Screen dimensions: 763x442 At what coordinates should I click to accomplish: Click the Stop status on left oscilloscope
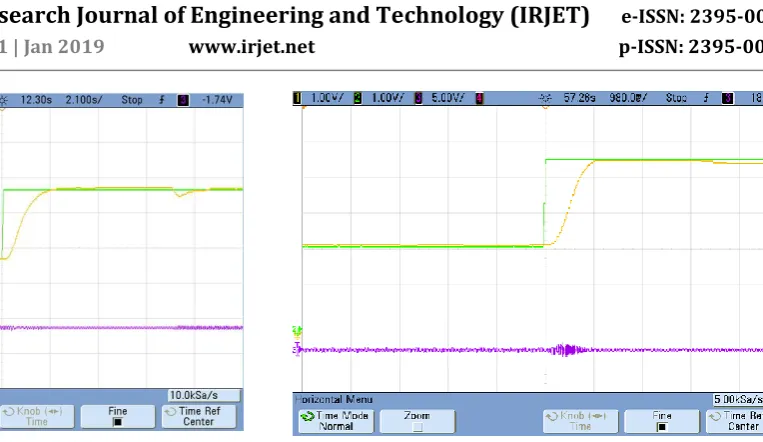point(132,100)
